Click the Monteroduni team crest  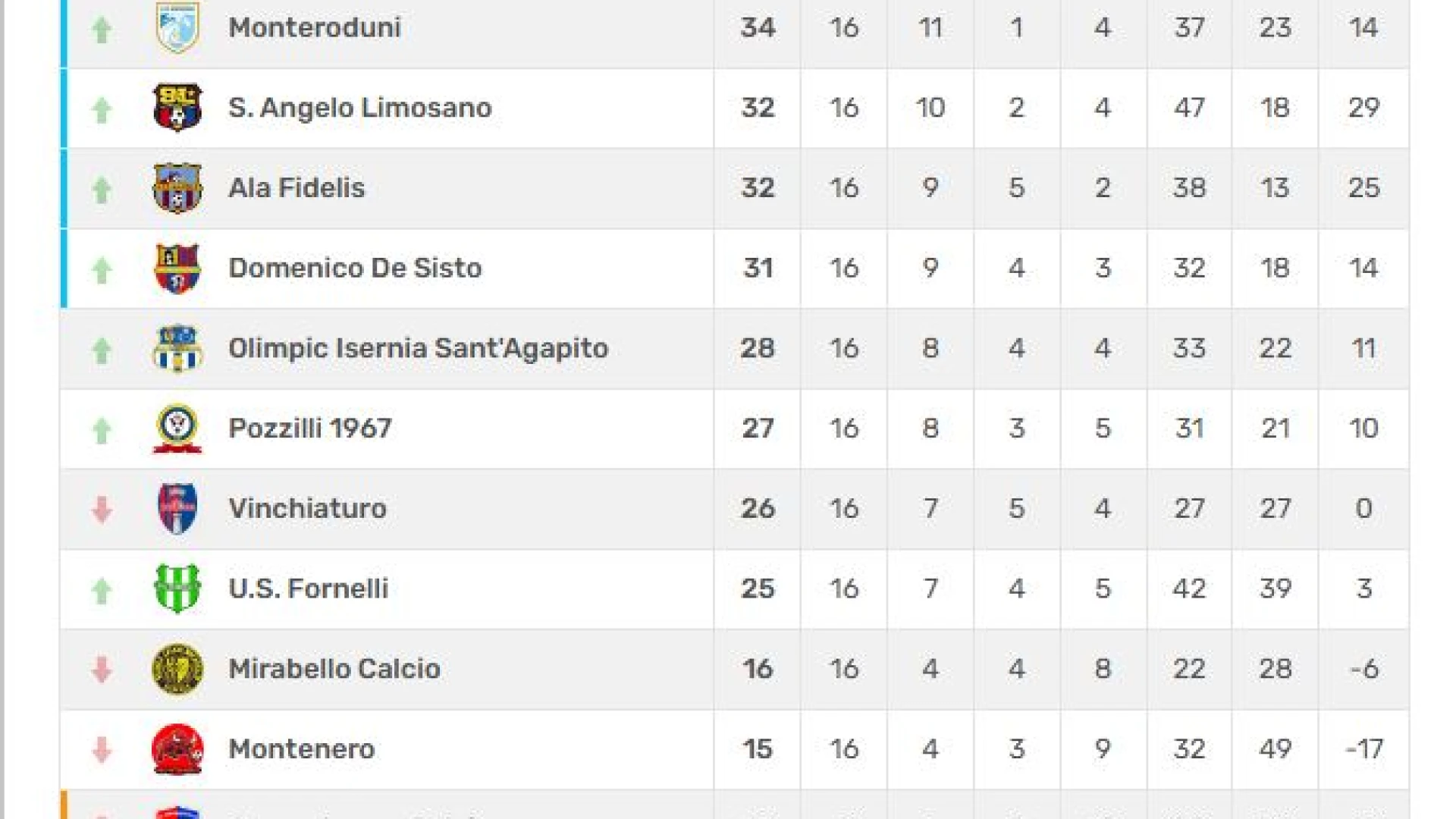pyautogui.click(x=177, y=27)
